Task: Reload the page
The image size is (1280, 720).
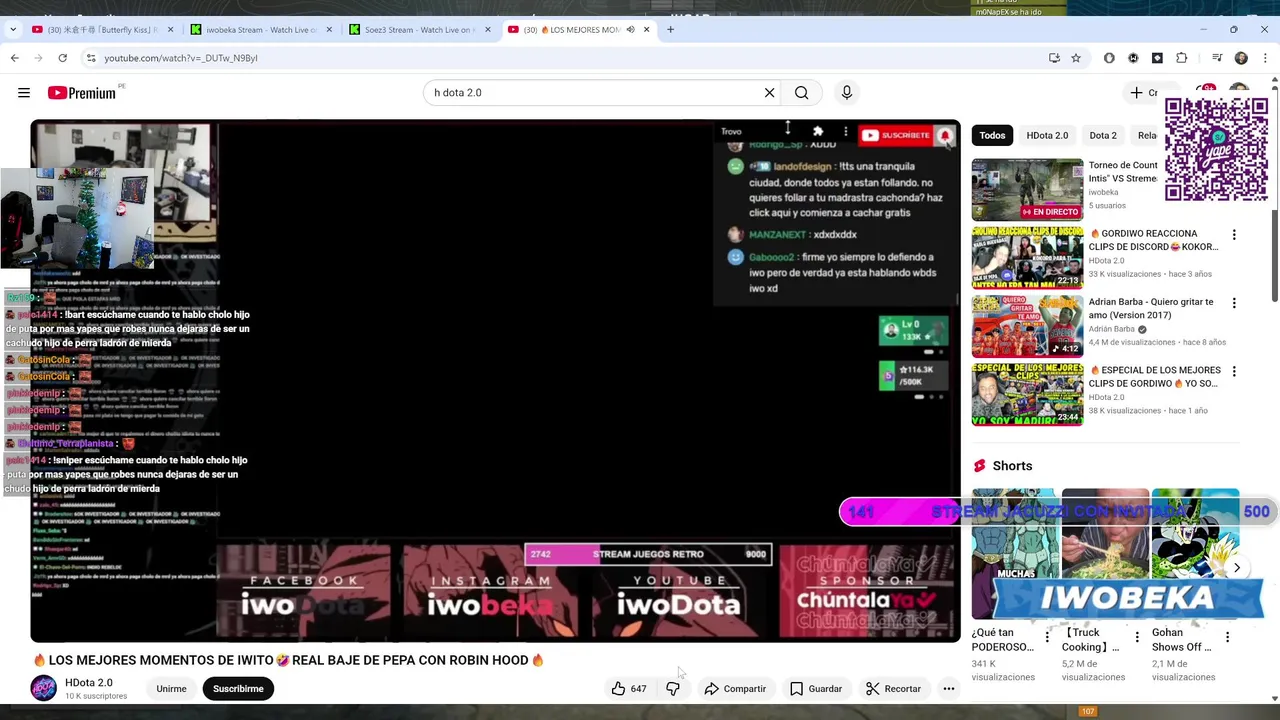Action: click(x=62, y=58)
